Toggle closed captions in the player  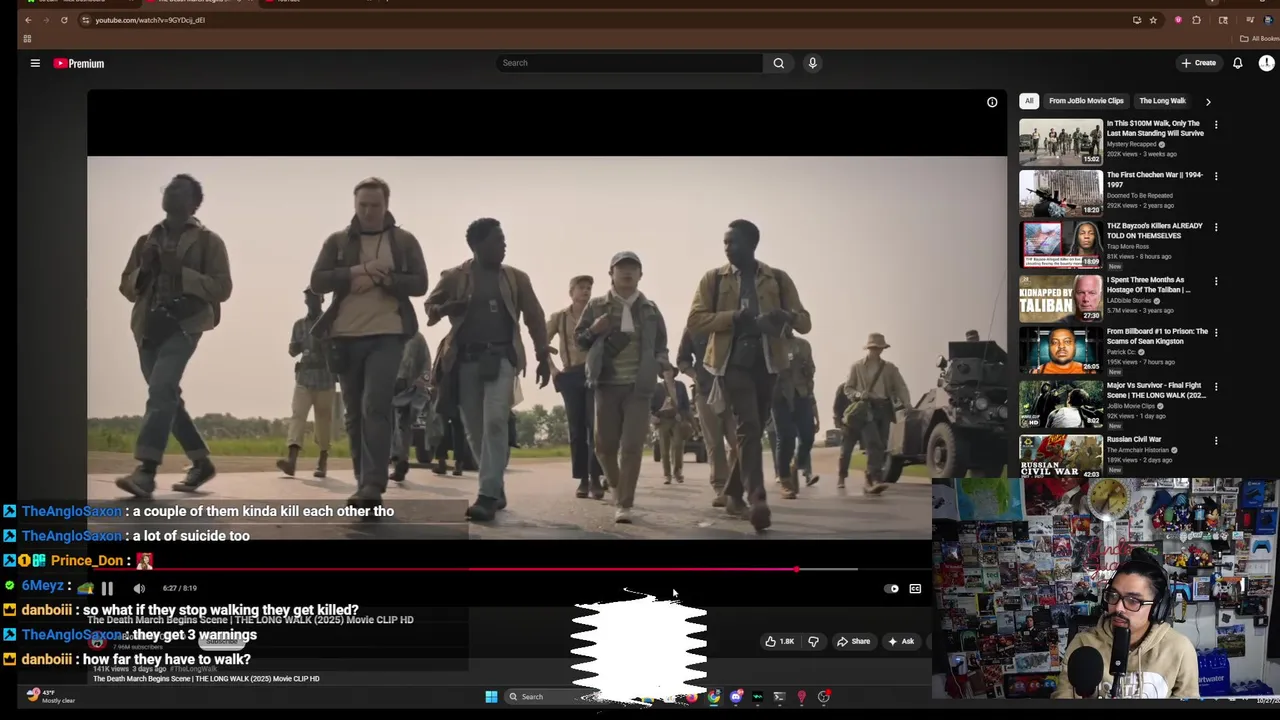tap(915, 589)
